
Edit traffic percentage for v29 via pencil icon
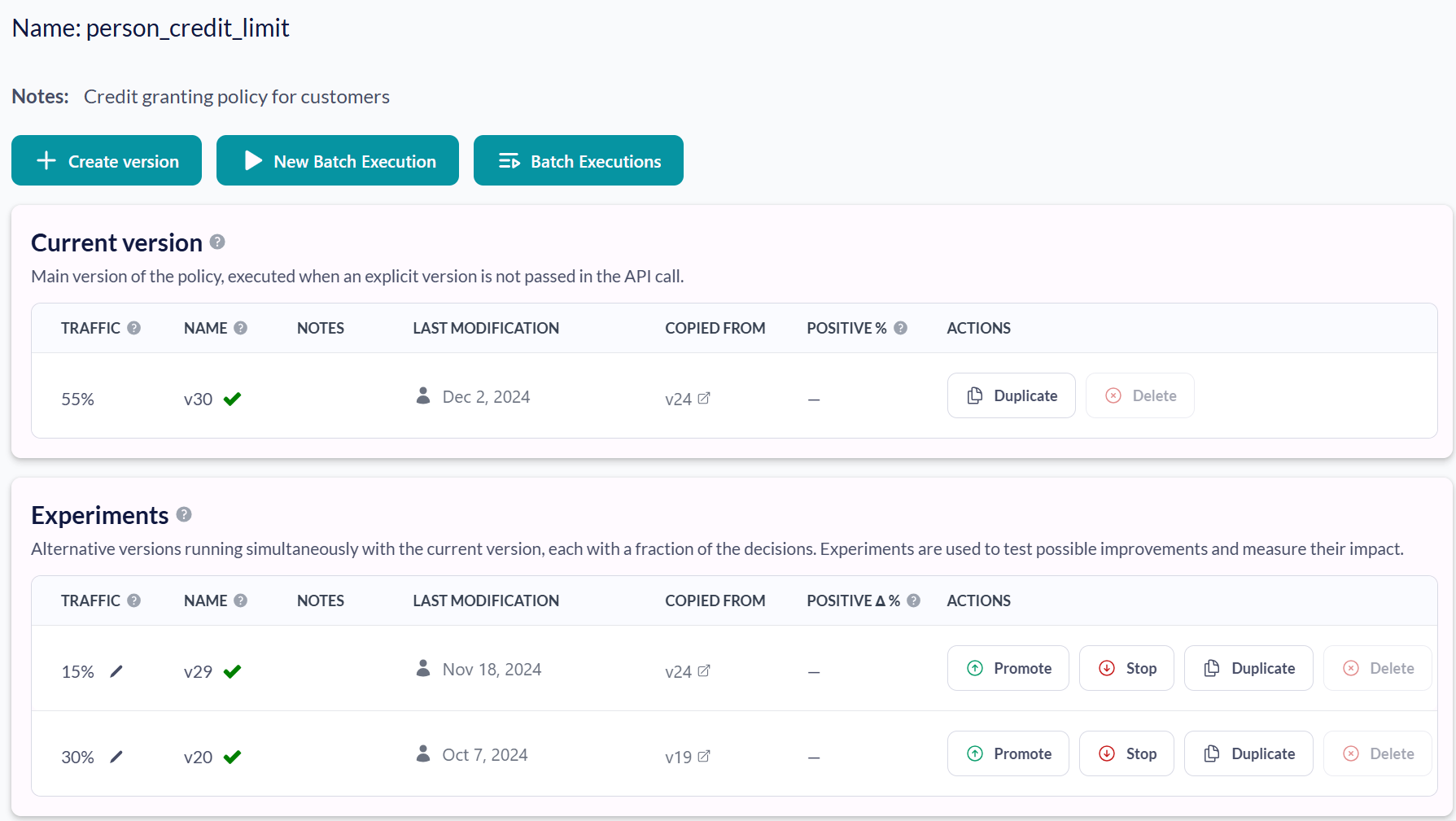pos(116,671)
